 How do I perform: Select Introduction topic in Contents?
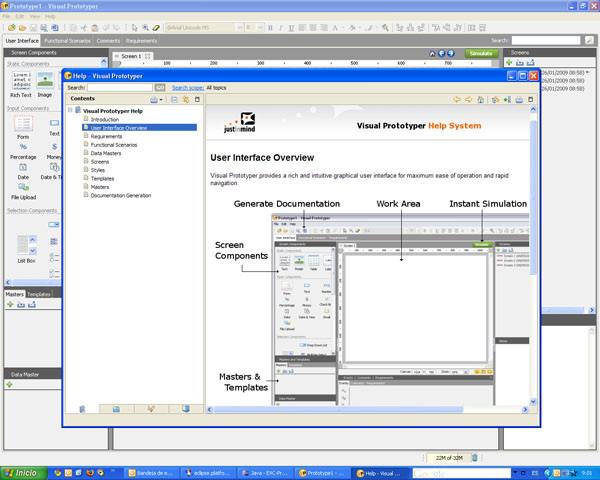104,119
